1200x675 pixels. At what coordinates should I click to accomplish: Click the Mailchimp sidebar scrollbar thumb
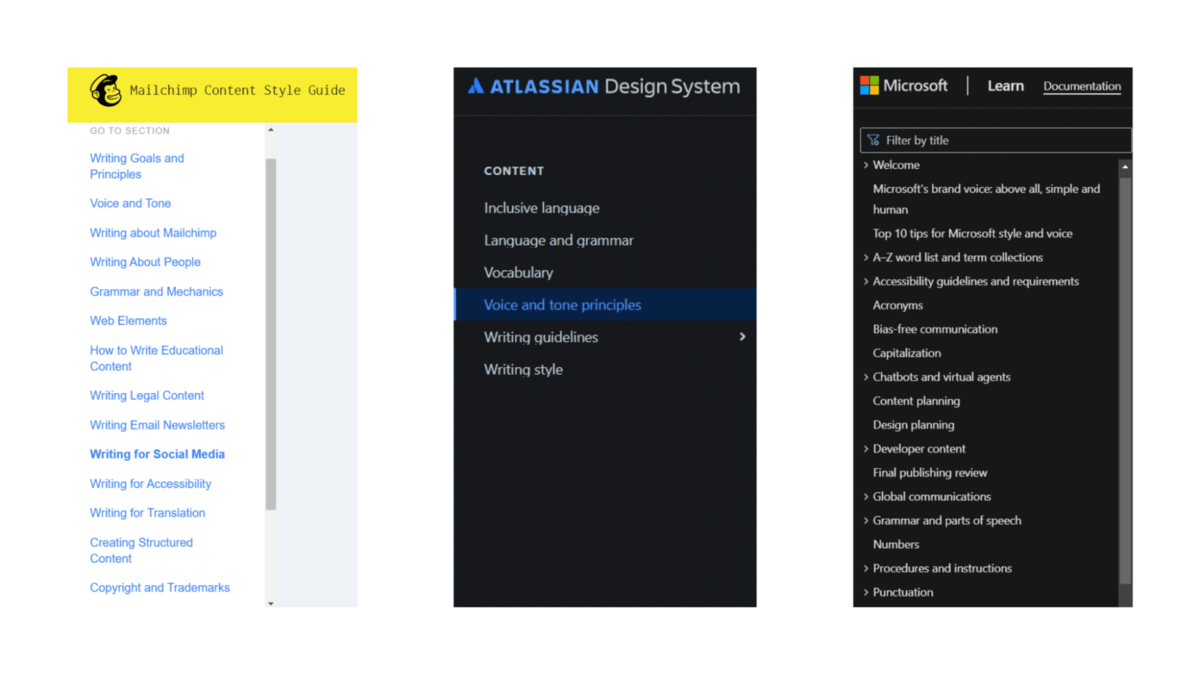click(x=270, y=334)
